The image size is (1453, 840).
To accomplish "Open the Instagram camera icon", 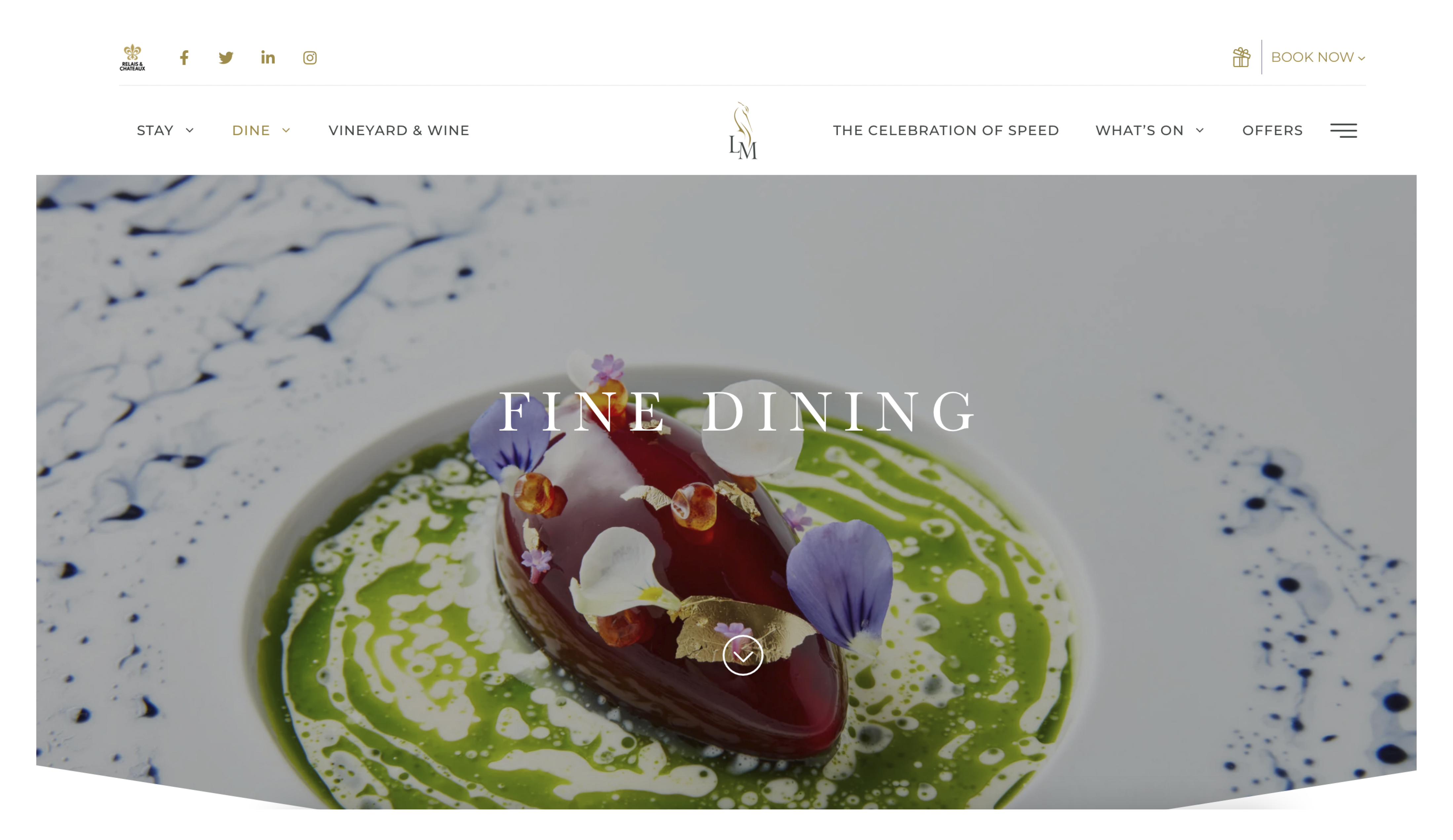I will (x=310, y=57).
